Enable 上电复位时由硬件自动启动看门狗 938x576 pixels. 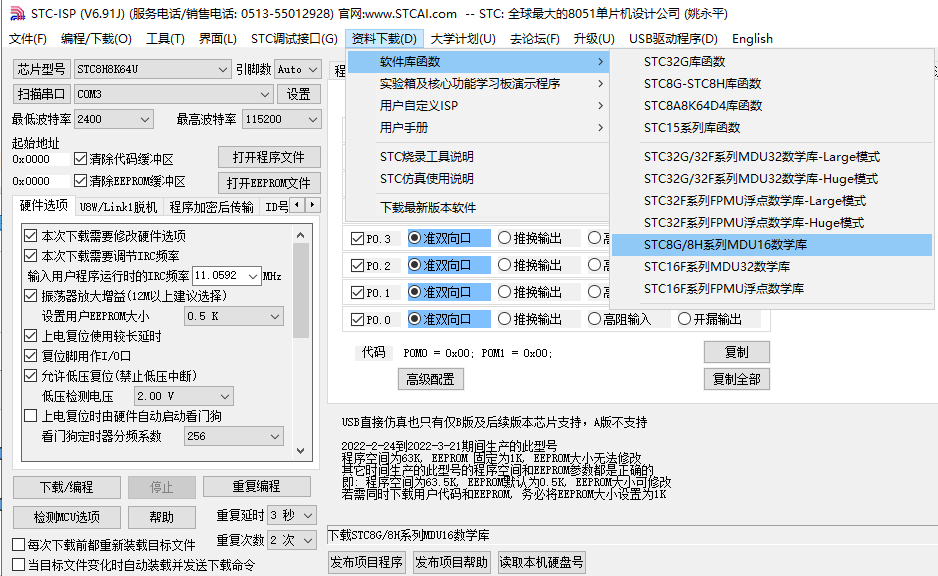pyautogui.click(x=31, y=416)
